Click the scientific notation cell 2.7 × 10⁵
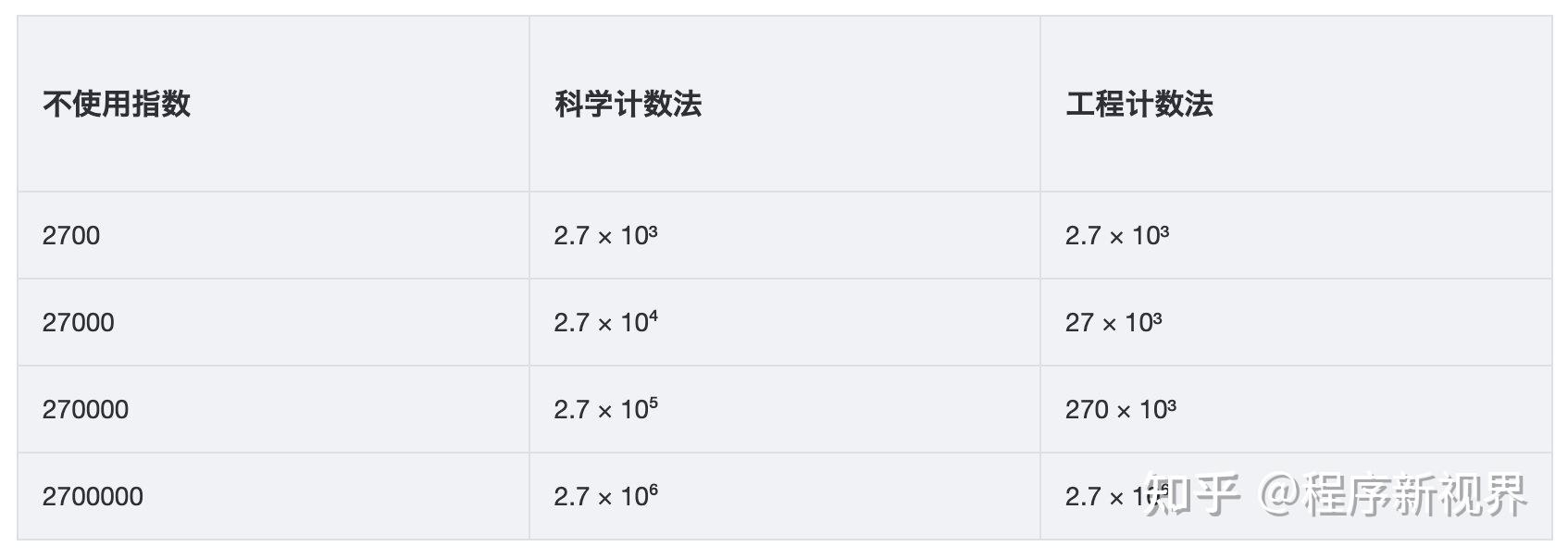The height and width of the screenshot is (559, 1568). click(785, 409)
